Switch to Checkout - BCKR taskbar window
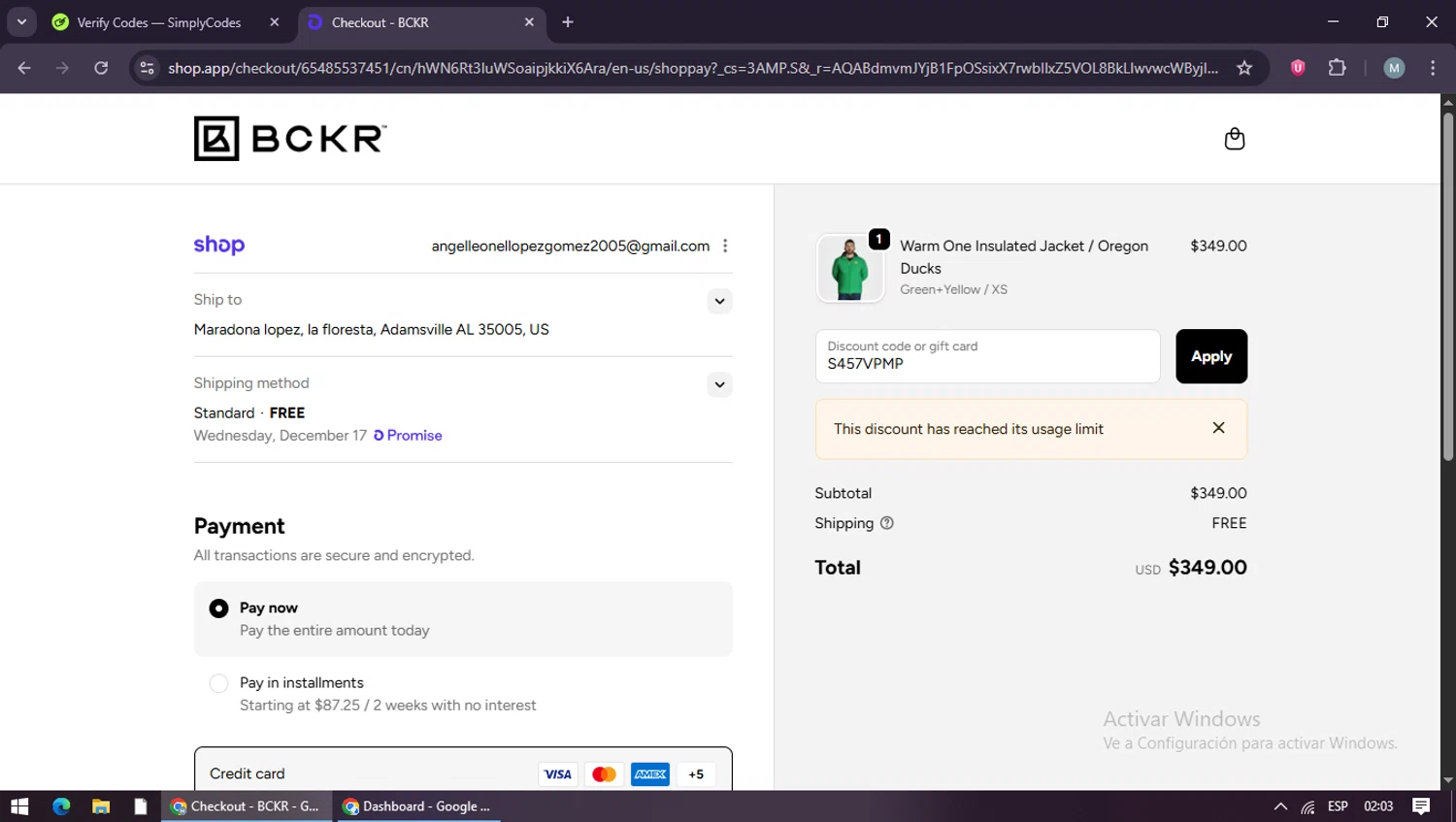1456x822 pixels. point(247,806)
